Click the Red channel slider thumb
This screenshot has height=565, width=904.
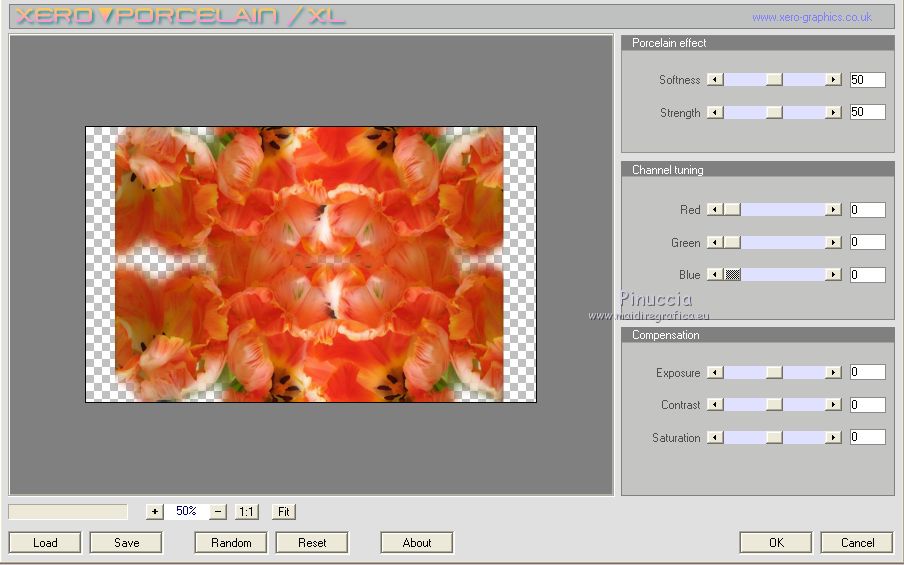click(732, 210)
